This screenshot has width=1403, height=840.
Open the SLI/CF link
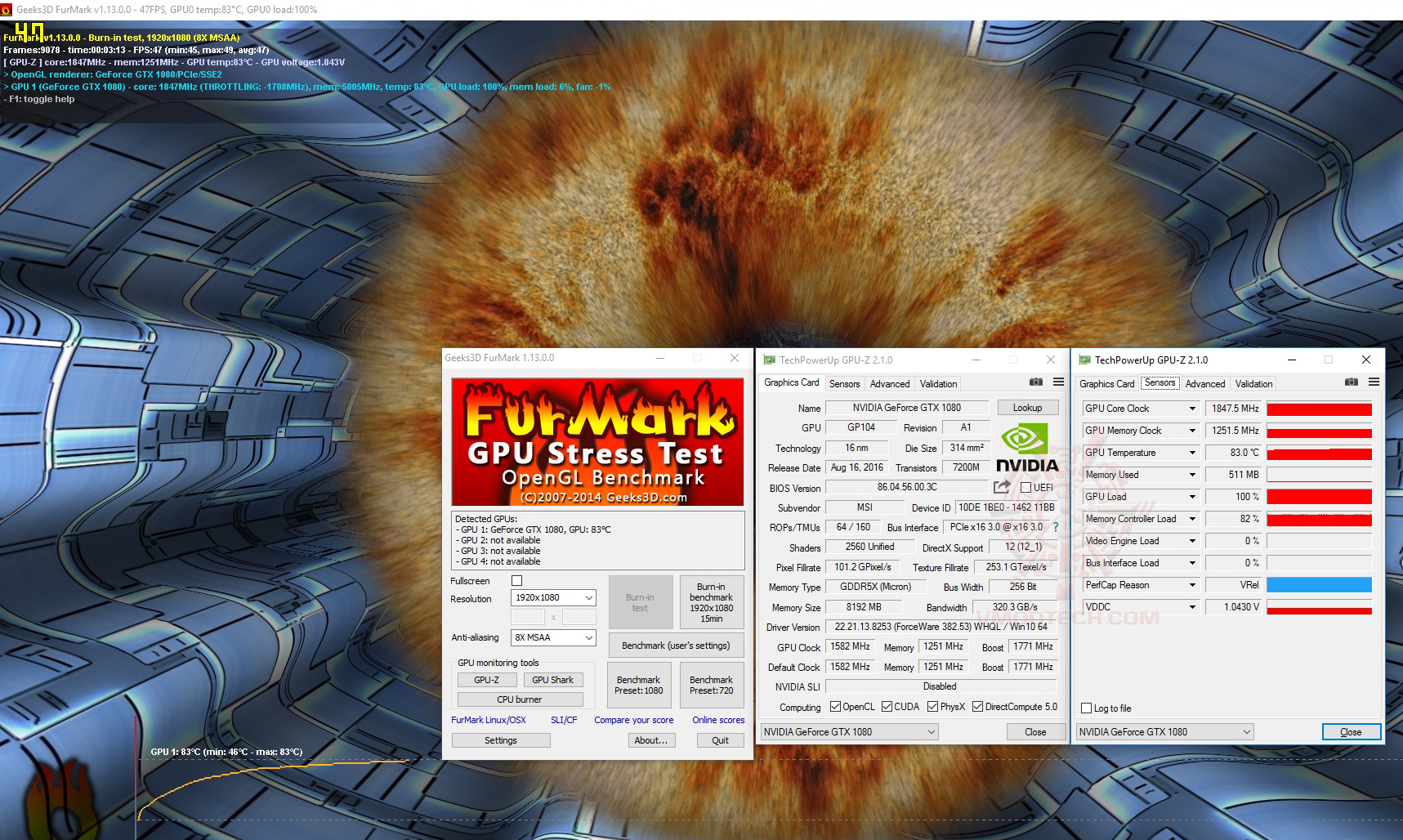pyautogui.click(x=564, y=720)
